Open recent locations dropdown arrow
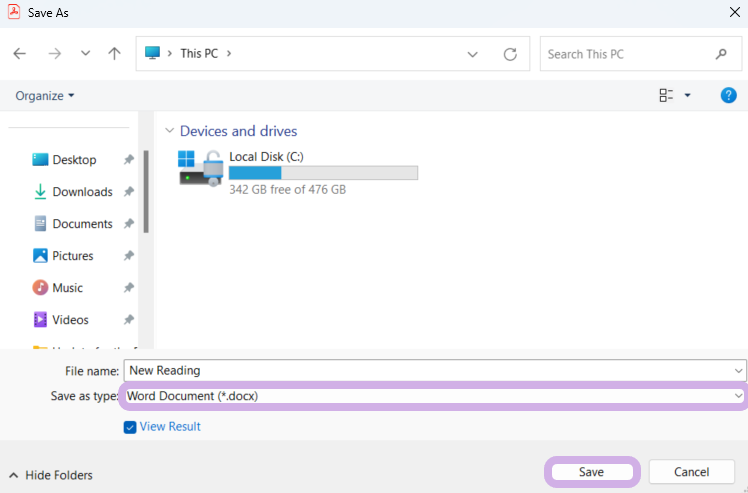 85,54
